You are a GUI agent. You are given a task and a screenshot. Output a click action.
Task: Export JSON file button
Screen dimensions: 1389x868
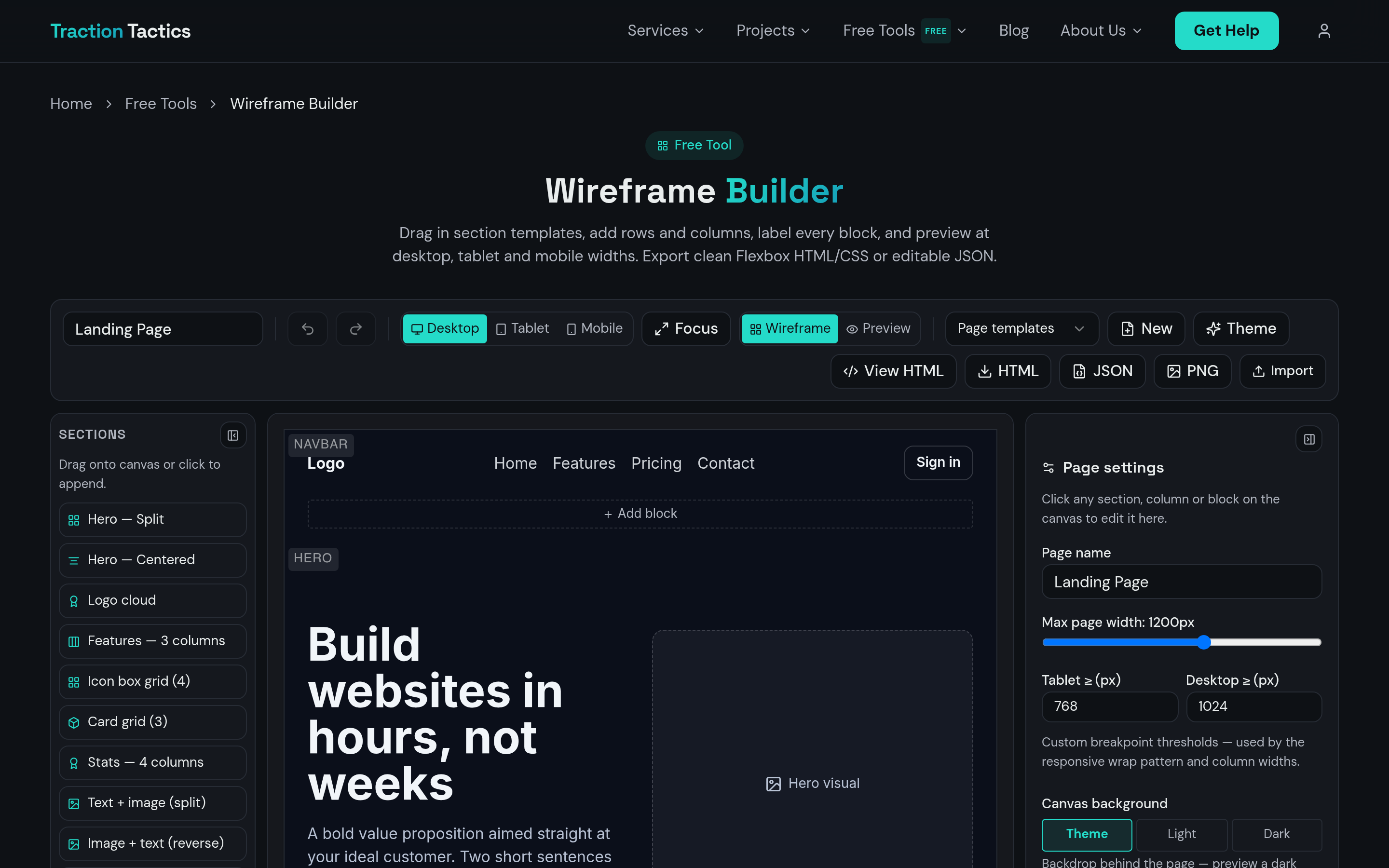(x=1102, y=371)
